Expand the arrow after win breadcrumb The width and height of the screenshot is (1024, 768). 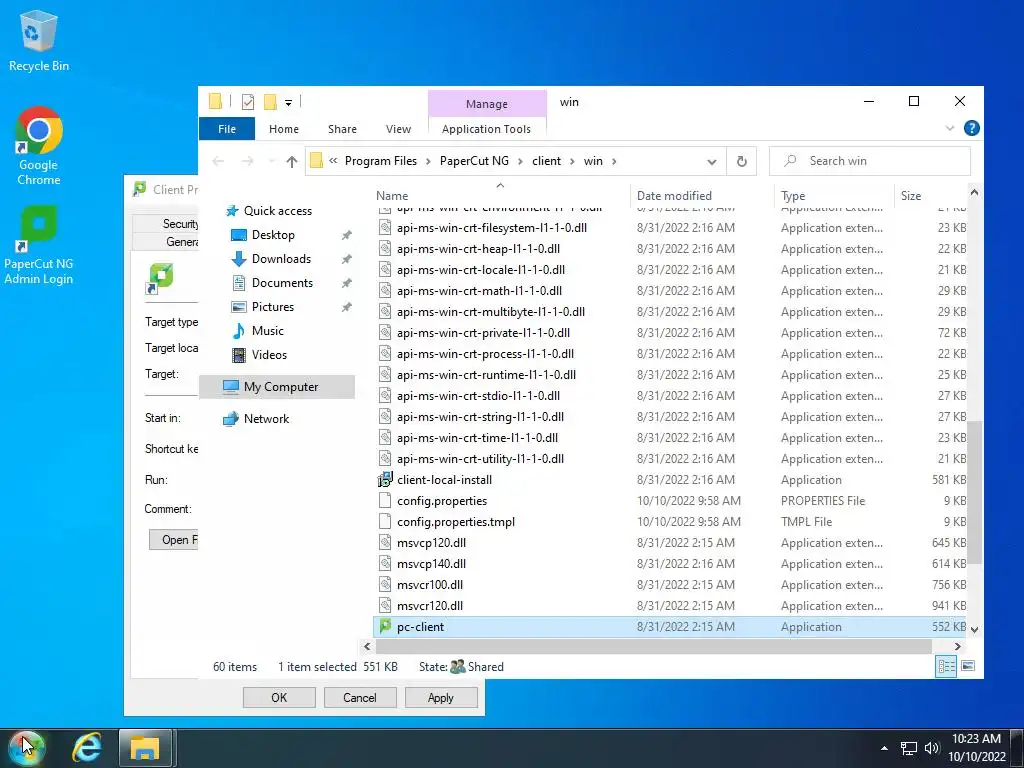coord(614,161)
